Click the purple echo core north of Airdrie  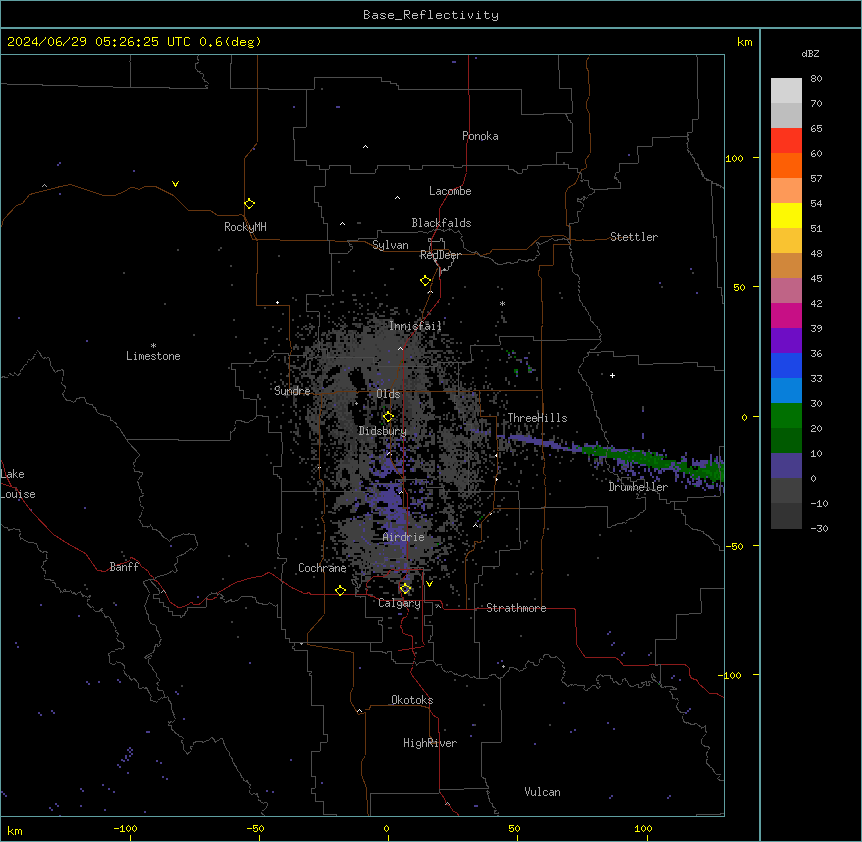point(392,503)
